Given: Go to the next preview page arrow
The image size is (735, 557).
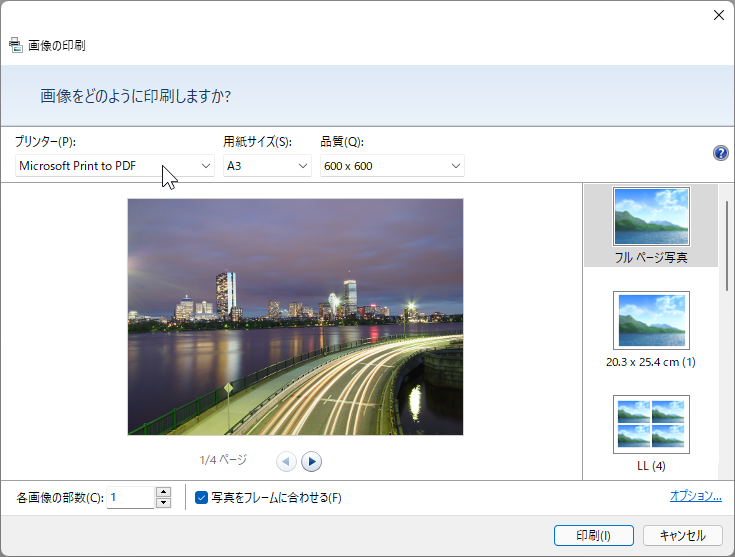Looking at the screenshot, I should (x=311, y=461).
